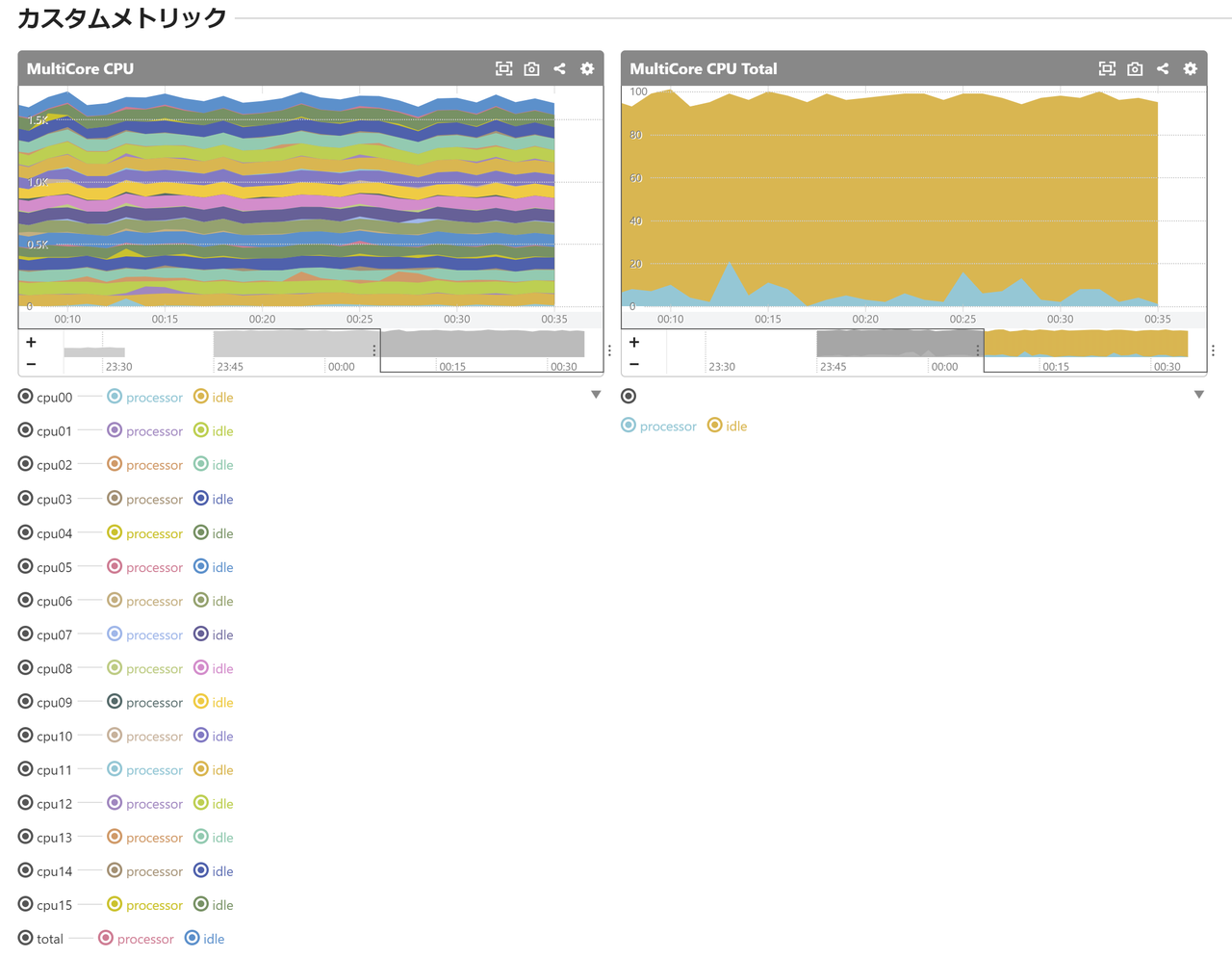Take snapshot of MultiCore CPU chart
The width and height of the screenshot is (1232, 958).
[x=531, y=68]
